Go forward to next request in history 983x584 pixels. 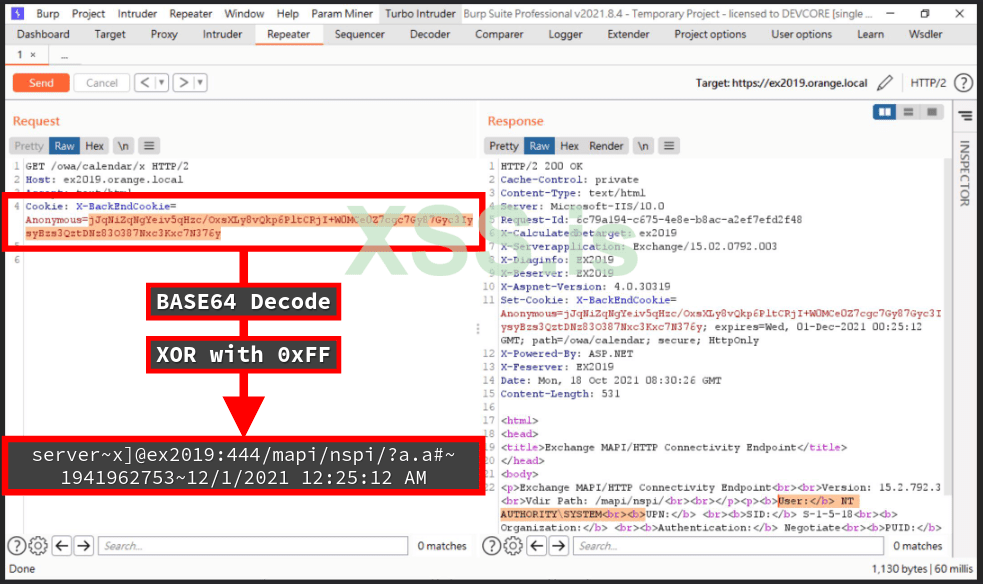[183, 83]
